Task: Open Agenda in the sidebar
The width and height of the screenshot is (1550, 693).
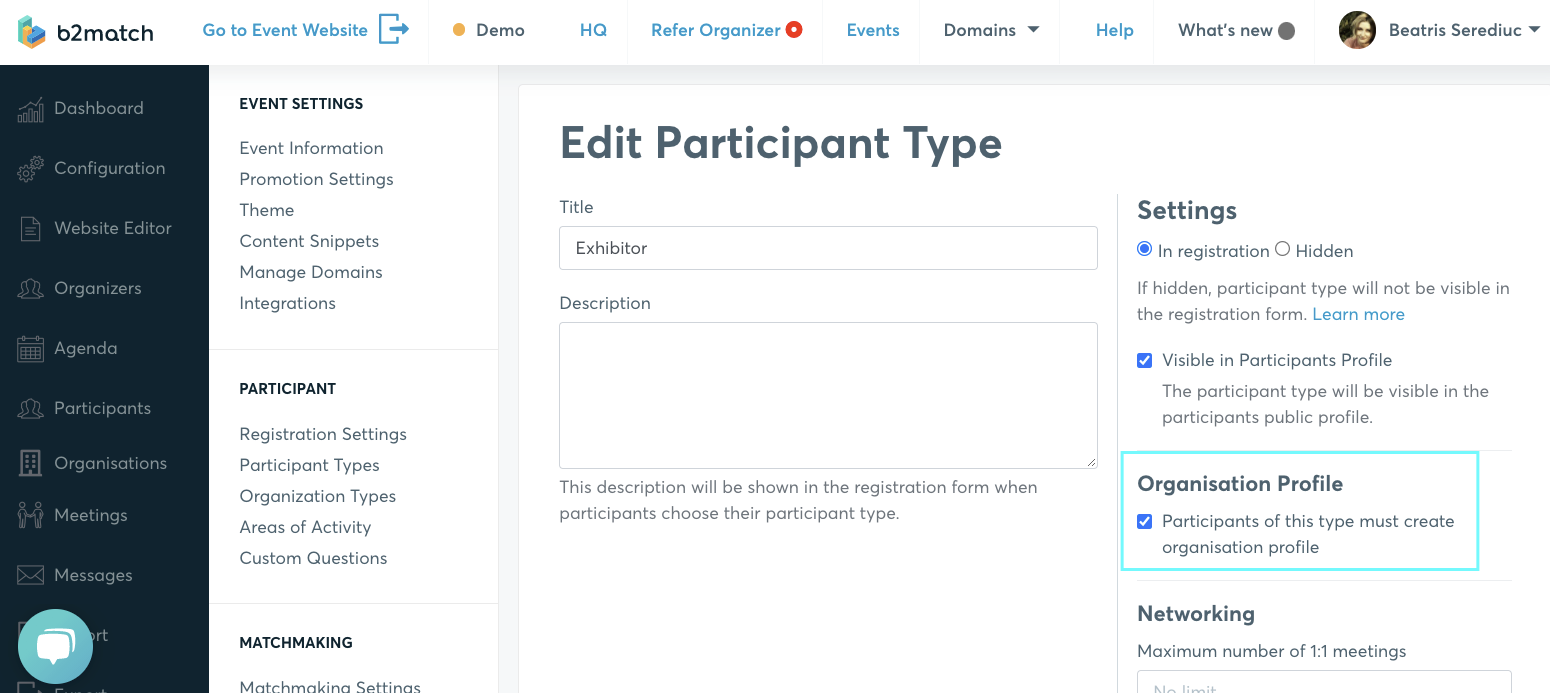Action: click(x=86, y=348)
